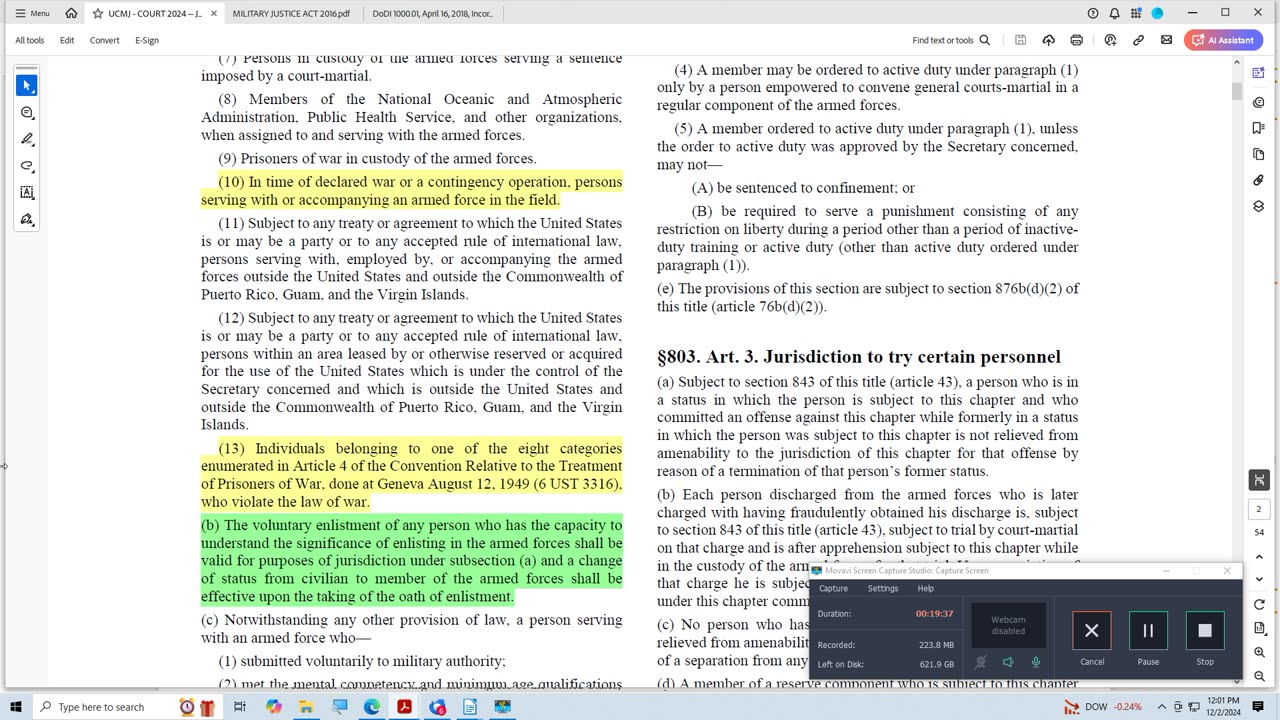
Task: Open the Acrobat help icon
Action: (1093, 13)
